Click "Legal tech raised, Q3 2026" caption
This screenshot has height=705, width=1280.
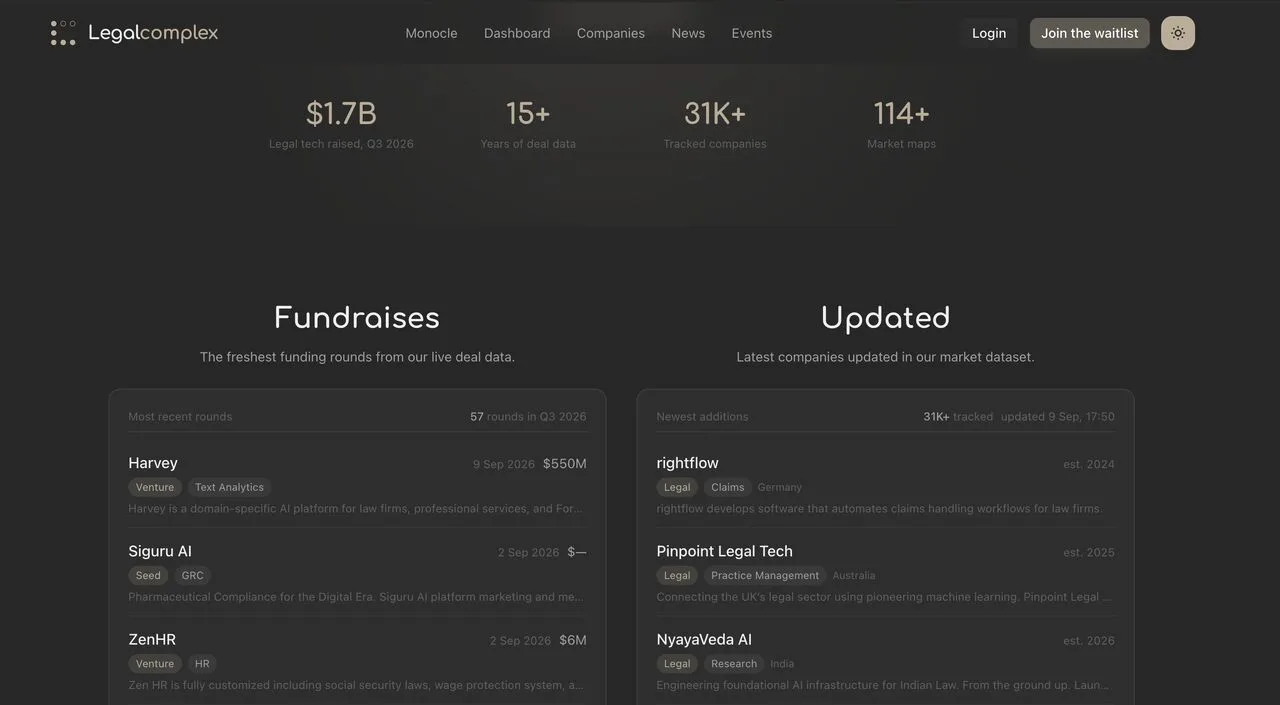pos(341,144)
